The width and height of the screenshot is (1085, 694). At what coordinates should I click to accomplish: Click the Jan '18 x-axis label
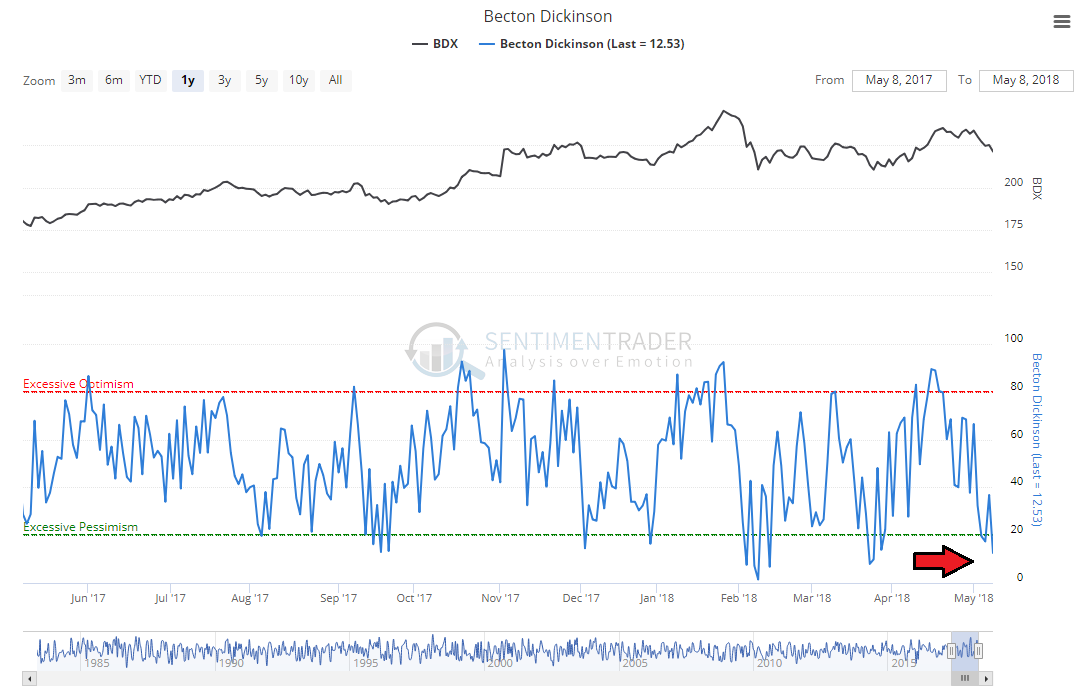(657, 599)
